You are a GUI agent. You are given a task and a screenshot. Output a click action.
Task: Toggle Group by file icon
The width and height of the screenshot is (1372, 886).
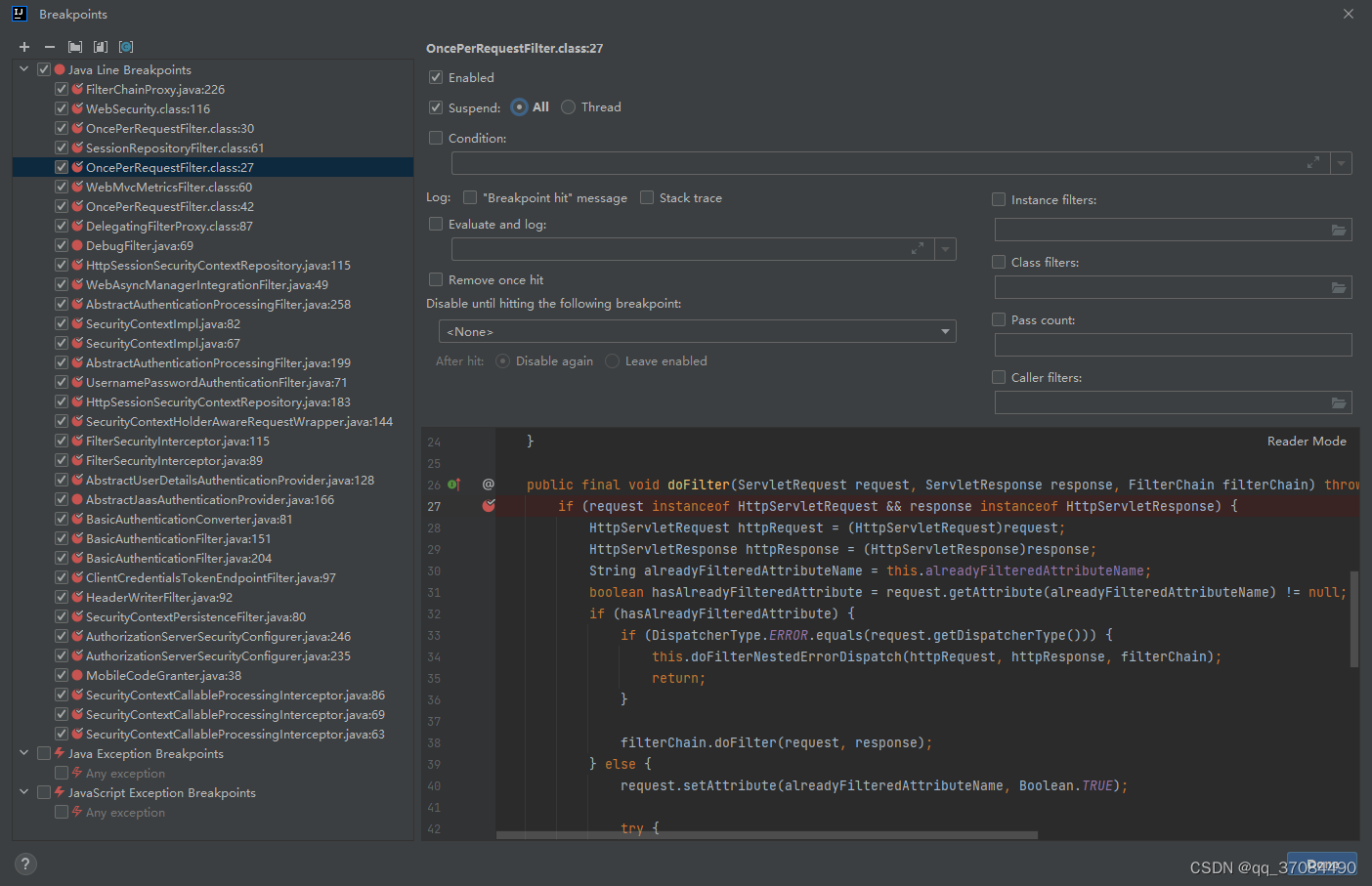[101, 47]
